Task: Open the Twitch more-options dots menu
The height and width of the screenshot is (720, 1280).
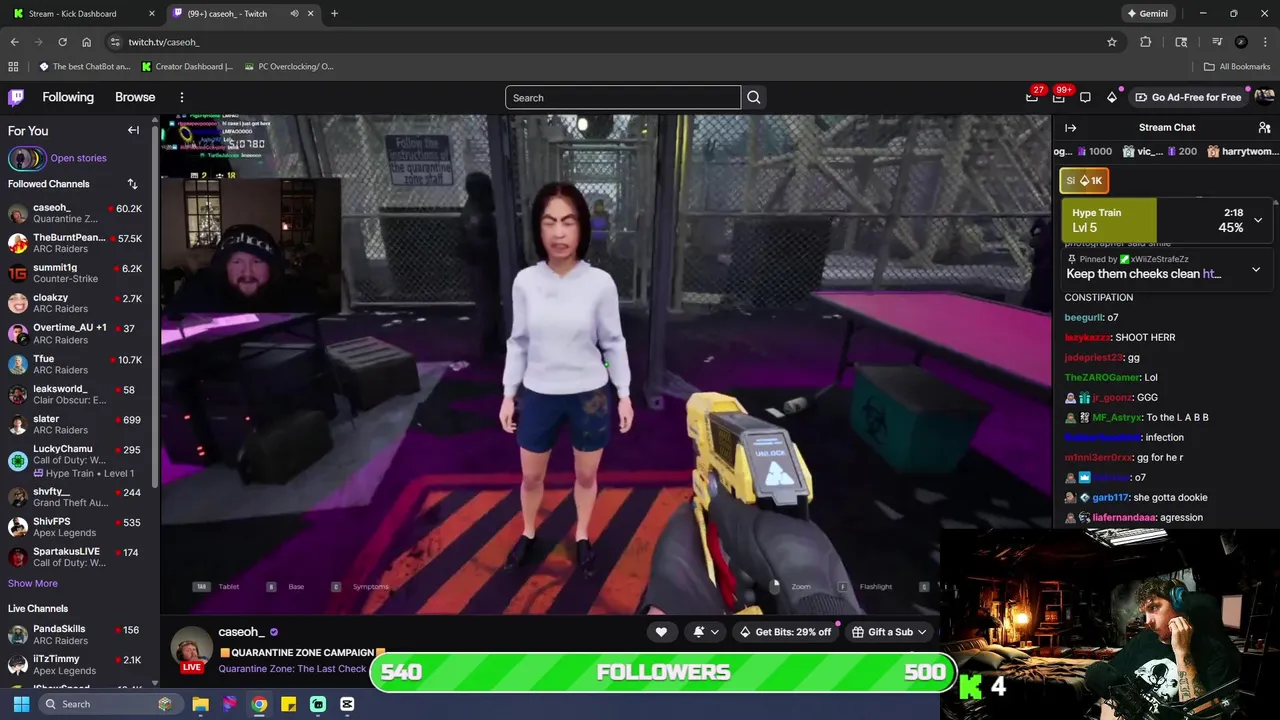Action: tap(182, 97)
